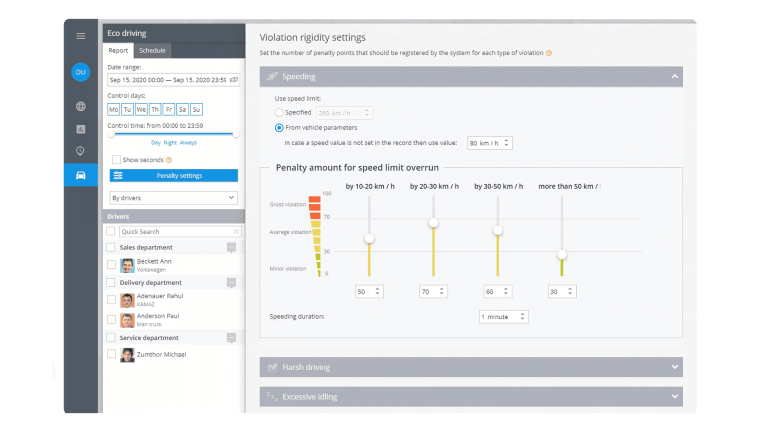Image resolution: width=768 pixels, height=432 pixels.
Task: Click the DU user avatar
Action: tap(81, 72)
